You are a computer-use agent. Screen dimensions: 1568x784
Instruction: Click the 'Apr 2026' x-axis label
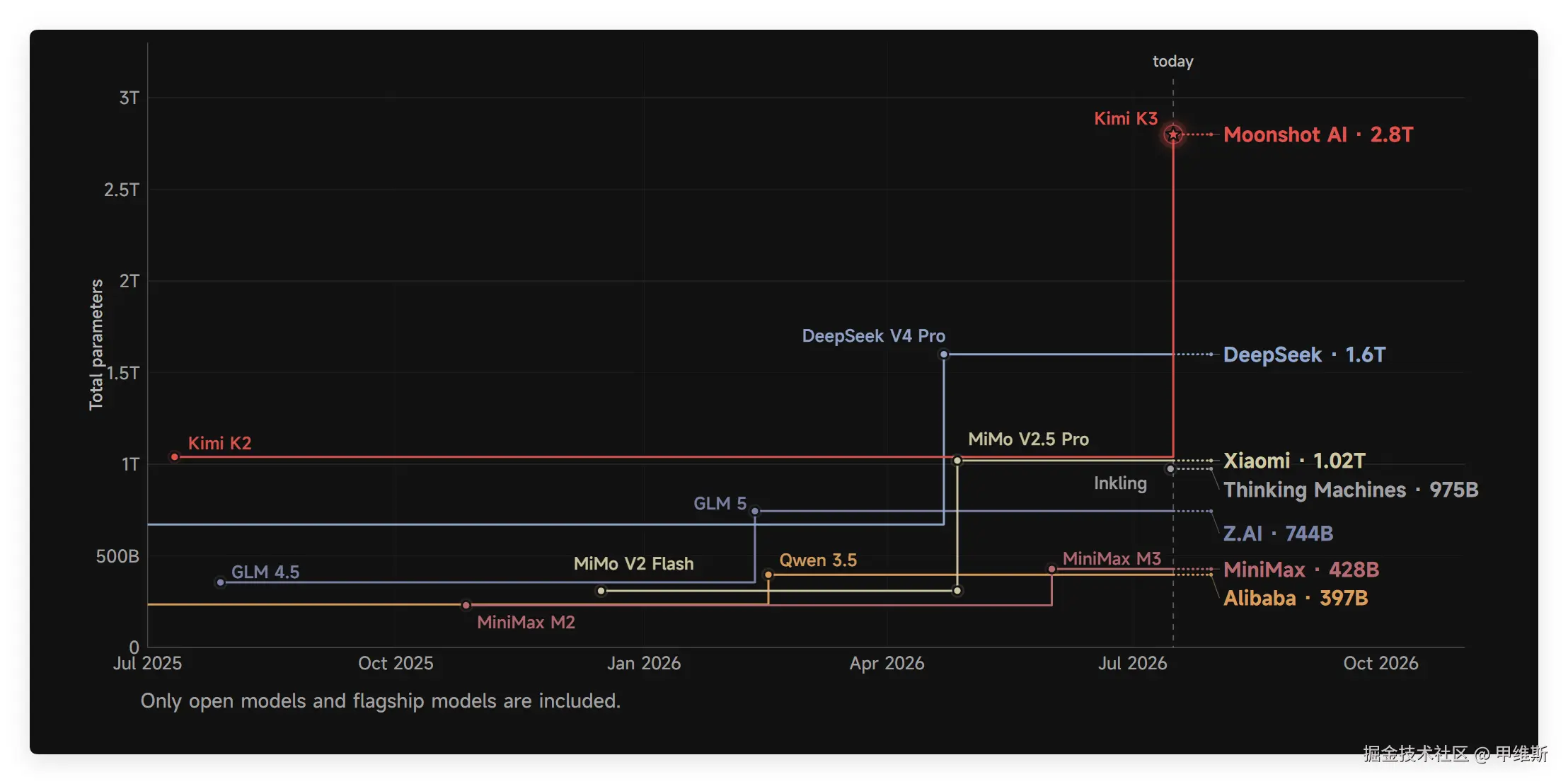887,663
